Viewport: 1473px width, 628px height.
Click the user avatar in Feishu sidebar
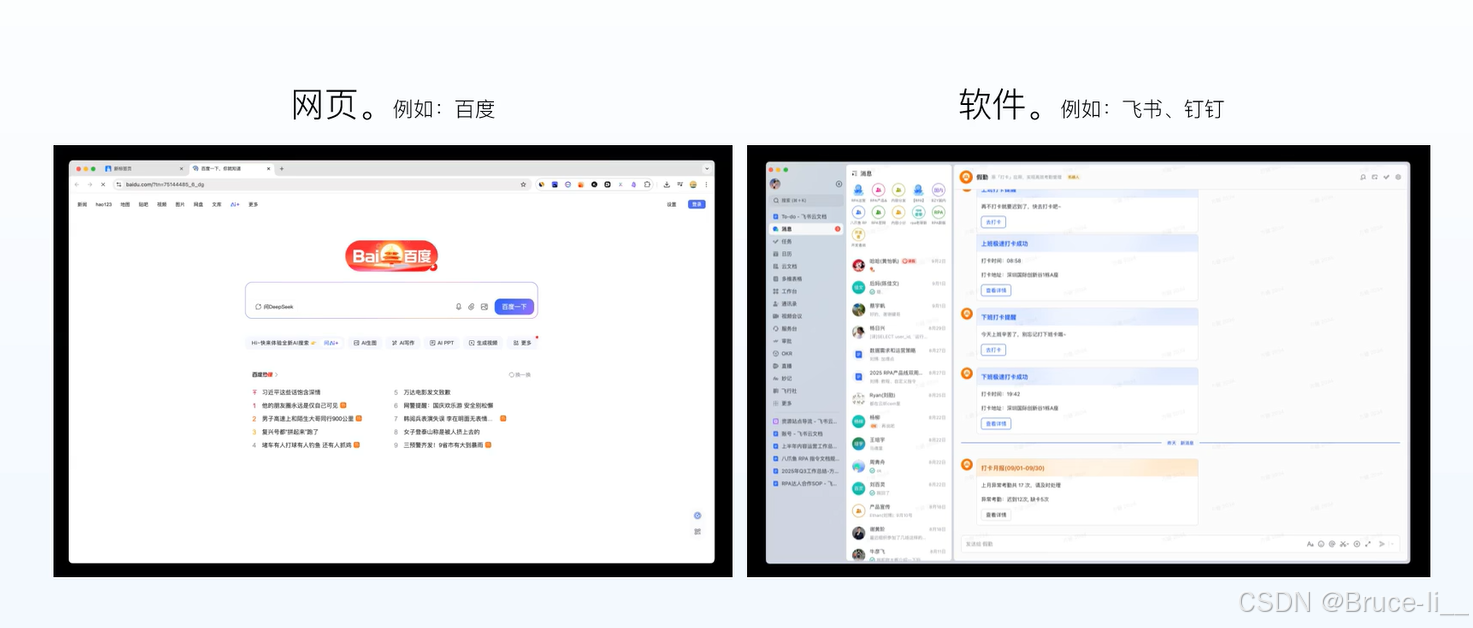pyautogui.click(x=775, y=184)
